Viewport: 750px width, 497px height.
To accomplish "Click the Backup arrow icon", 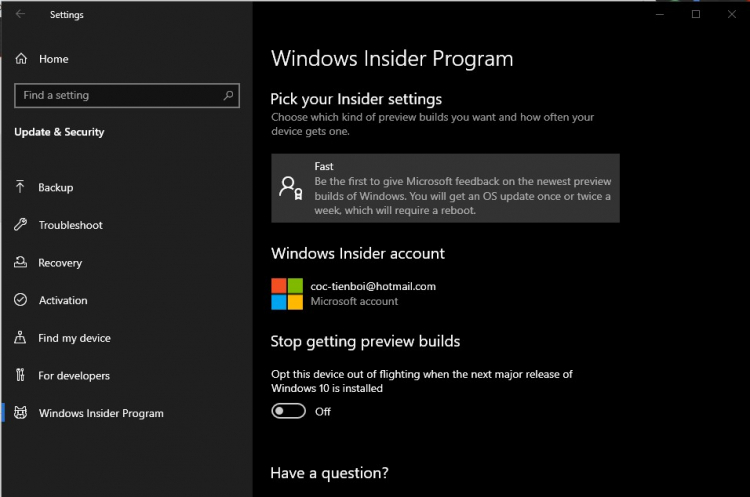I will (20, 187).
